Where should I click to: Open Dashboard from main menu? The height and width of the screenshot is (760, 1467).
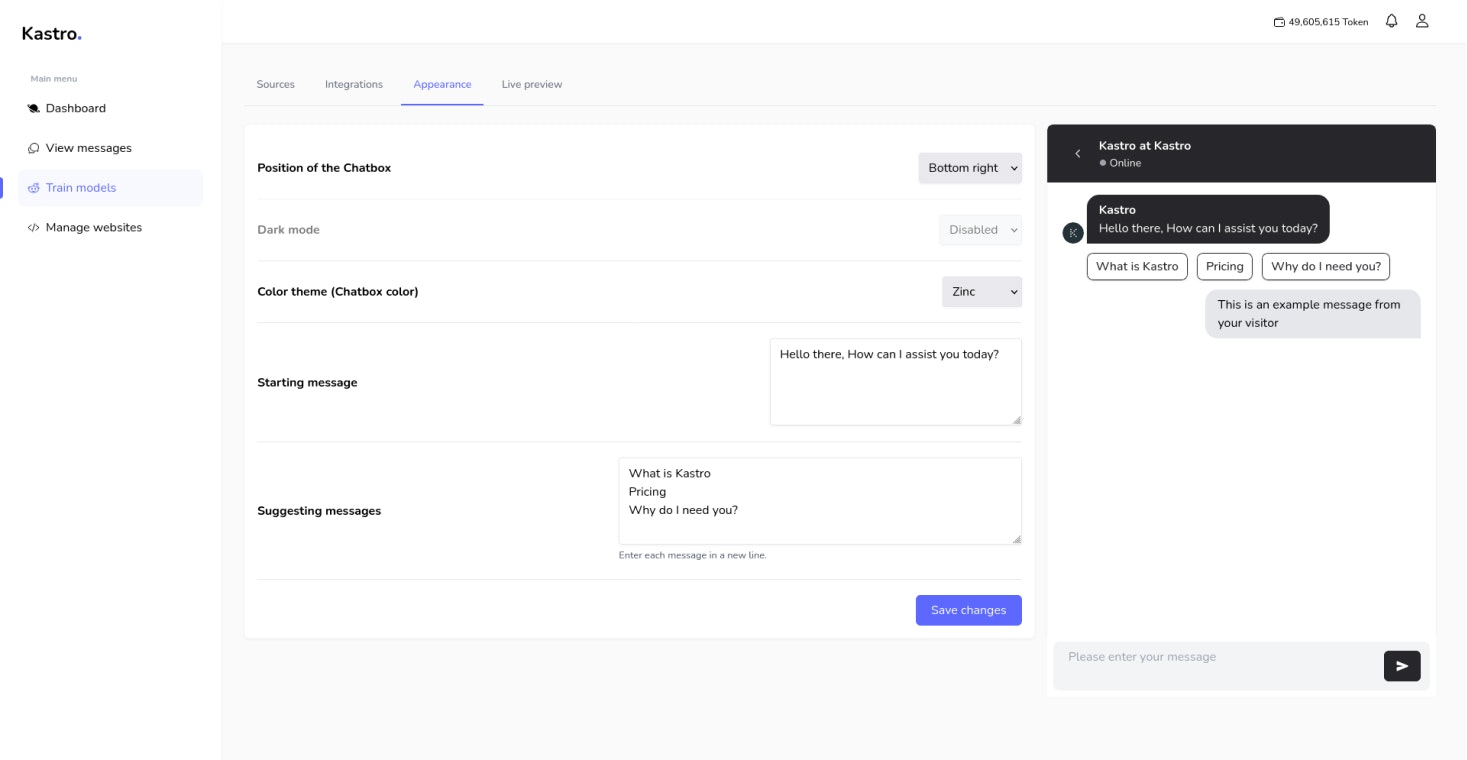(110, 108)
